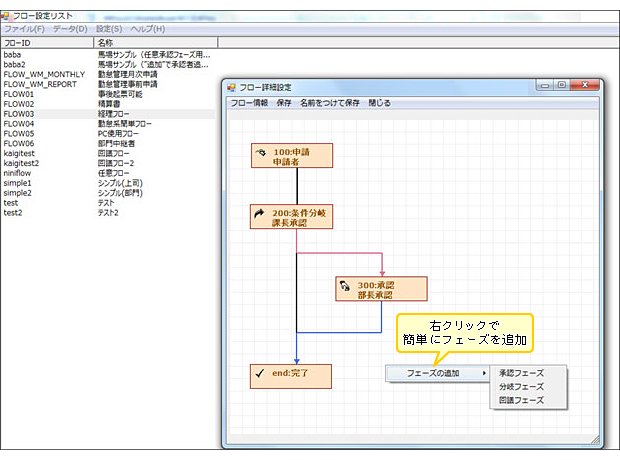620x460 pixels.
Task: Click 閉じる in the detail window menu
Action: (x=380, y=103)
